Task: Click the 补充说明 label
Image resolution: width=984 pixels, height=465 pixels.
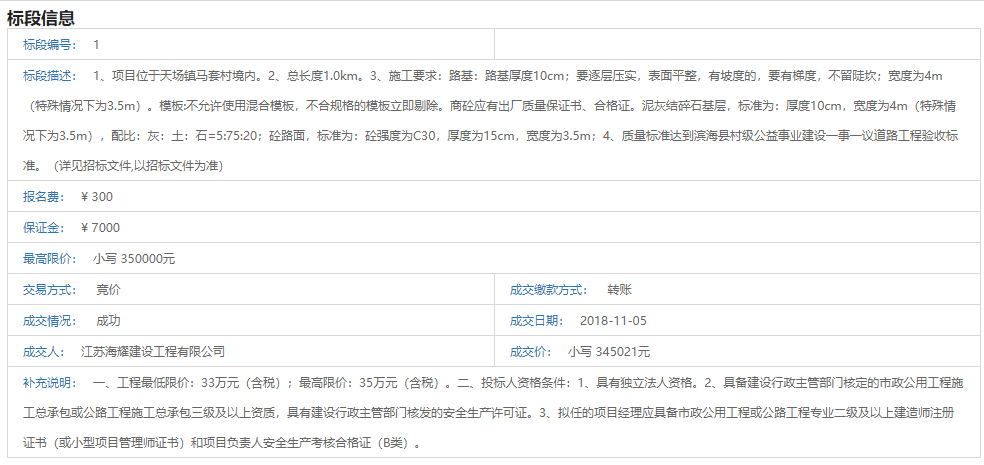Action: click(48, 382)
